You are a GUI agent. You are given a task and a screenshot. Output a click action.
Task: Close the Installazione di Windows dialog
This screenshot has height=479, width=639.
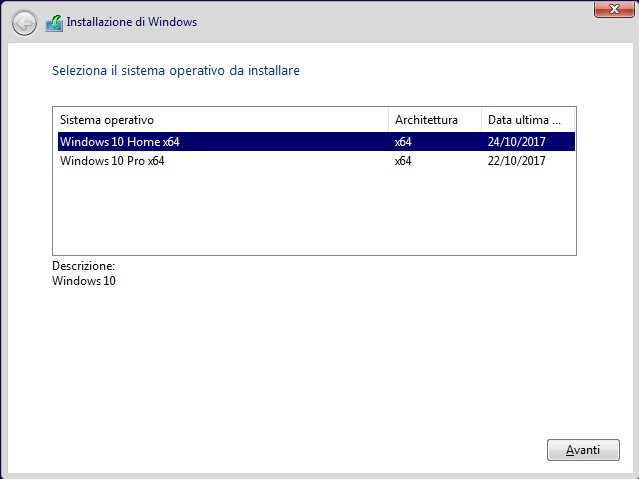[614, 9]
